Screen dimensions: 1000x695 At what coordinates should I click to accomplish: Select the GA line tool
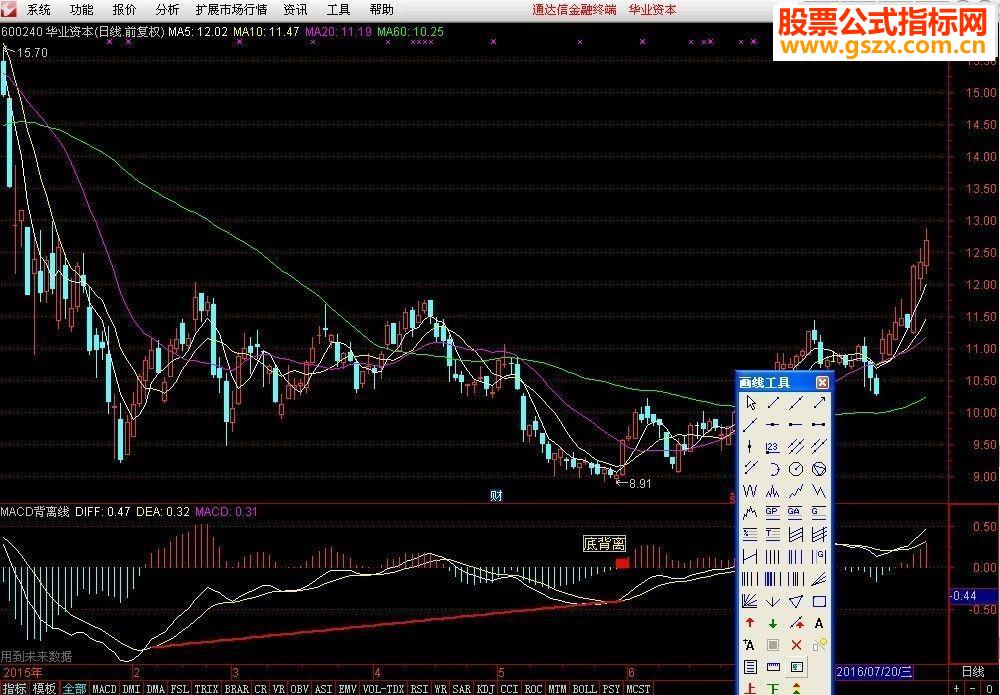pyautogui.click(x=796, y=513)
